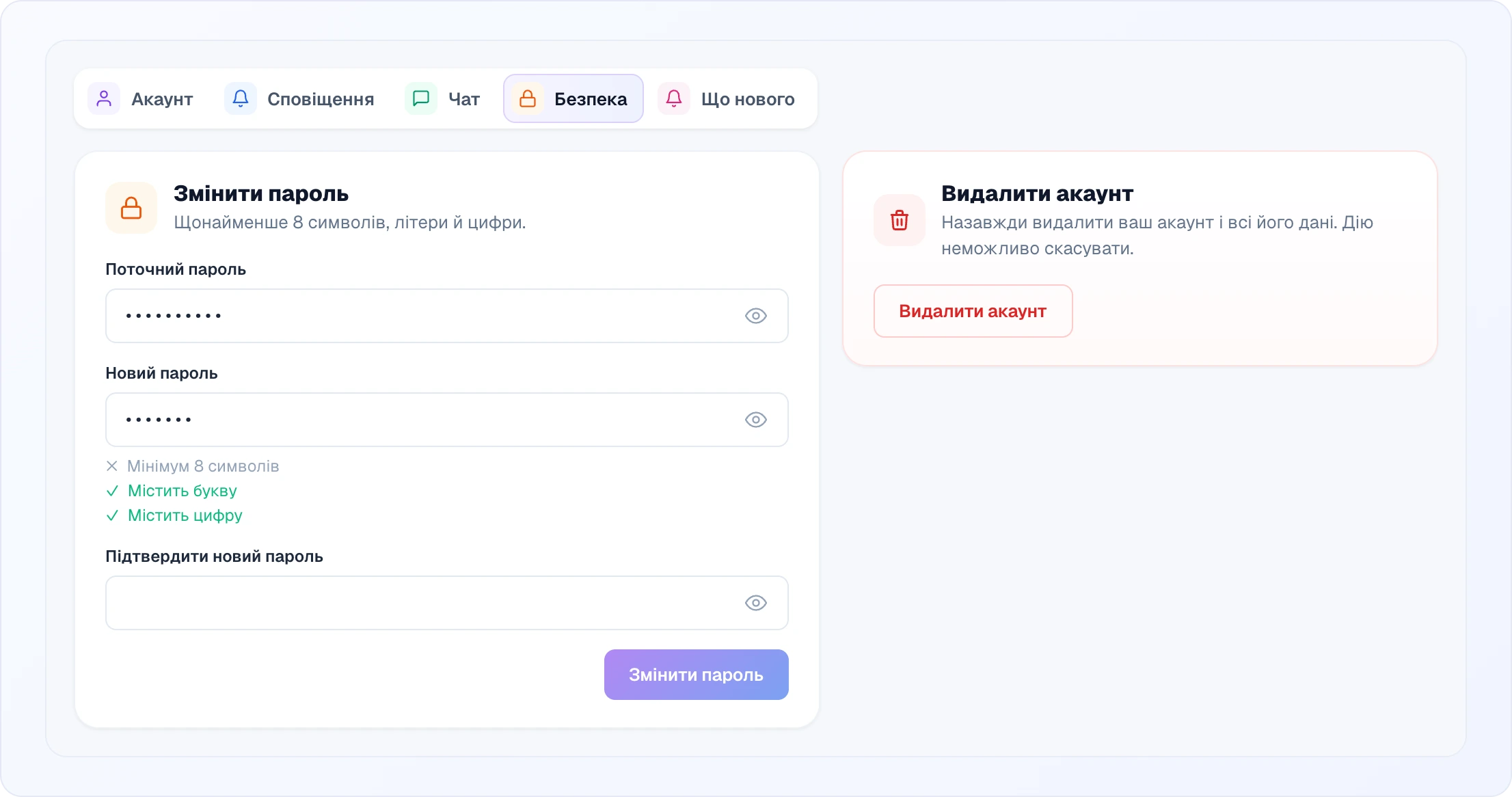Click the Видалити акаунт heading text
This screenshot has height=797, width=1512.
[x=1038, y=193]
